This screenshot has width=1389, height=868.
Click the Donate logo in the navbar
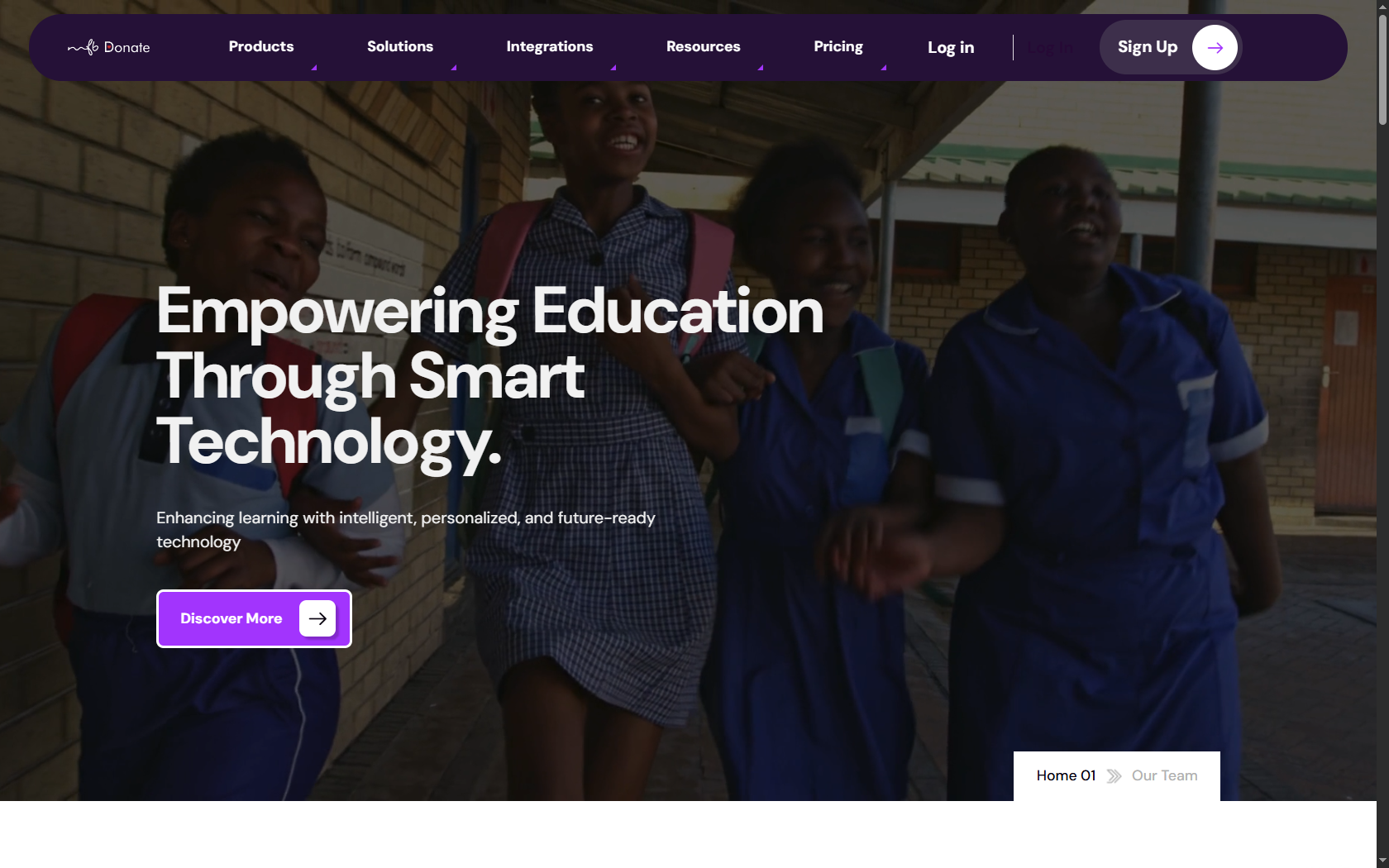(x=108, y=47)
